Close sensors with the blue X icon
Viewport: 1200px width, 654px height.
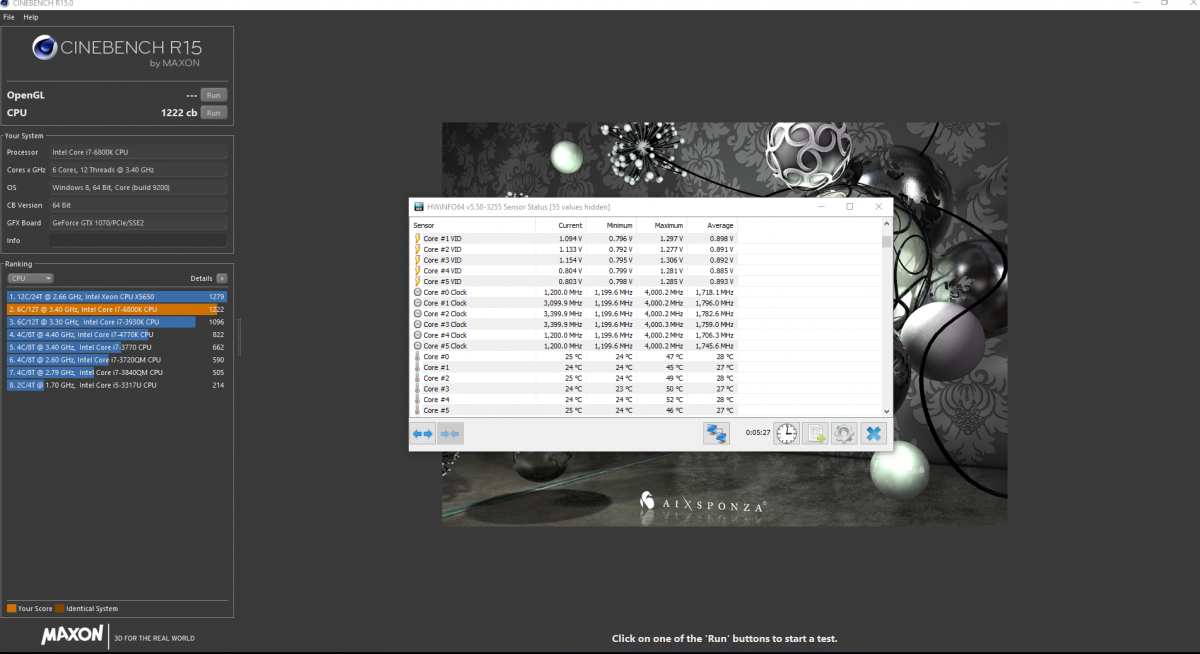[x=873, y=434]
